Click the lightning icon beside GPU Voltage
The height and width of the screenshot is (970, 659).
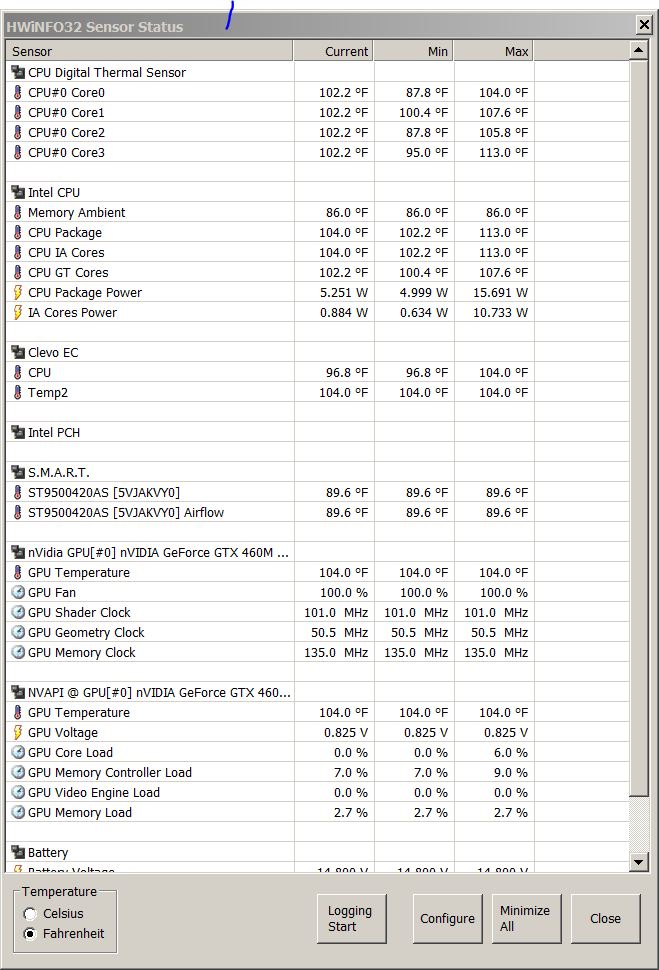[17, 732]
